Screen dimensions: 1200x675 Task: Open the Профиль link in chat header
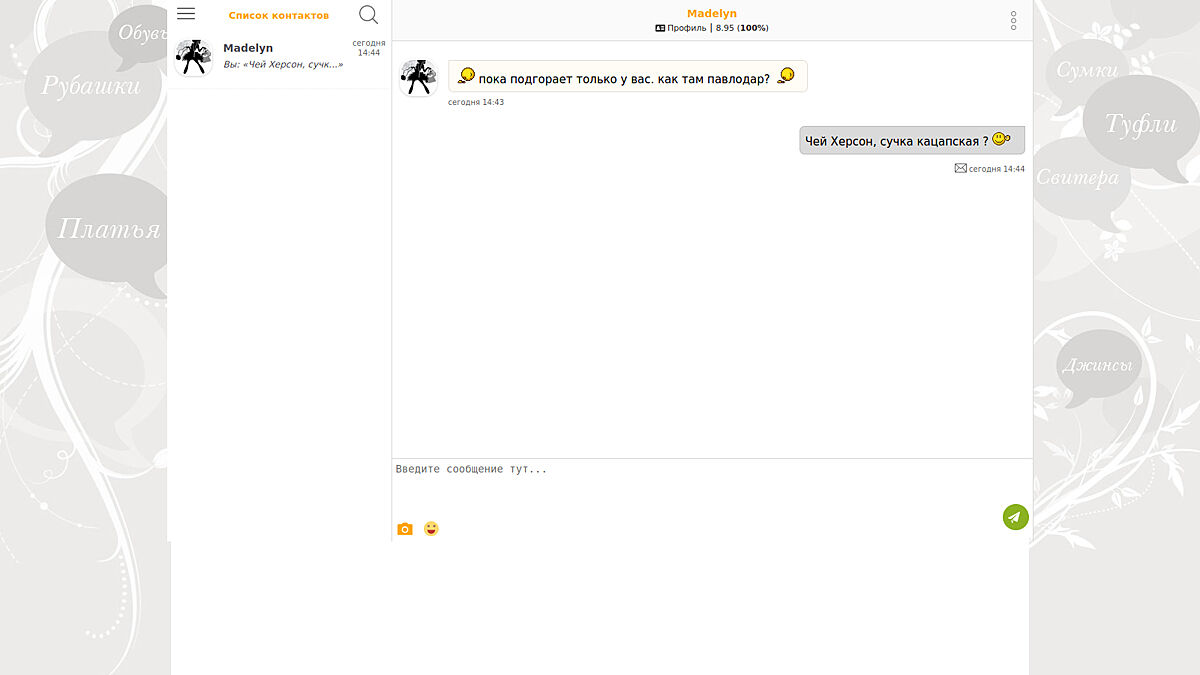coord(686,28)
